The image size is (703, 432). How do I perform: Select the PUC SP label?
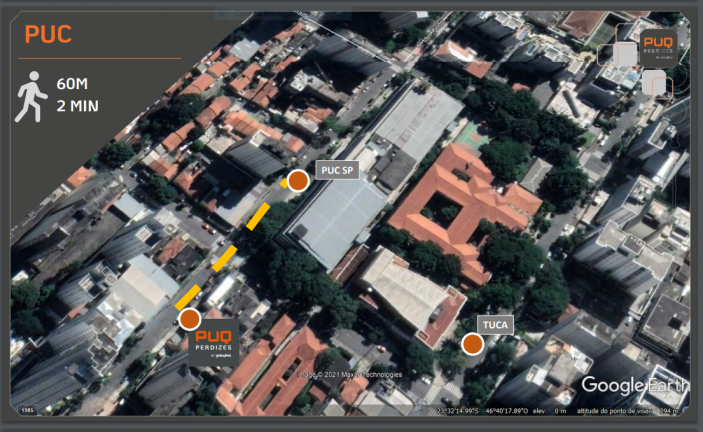(x=337, y=169)
